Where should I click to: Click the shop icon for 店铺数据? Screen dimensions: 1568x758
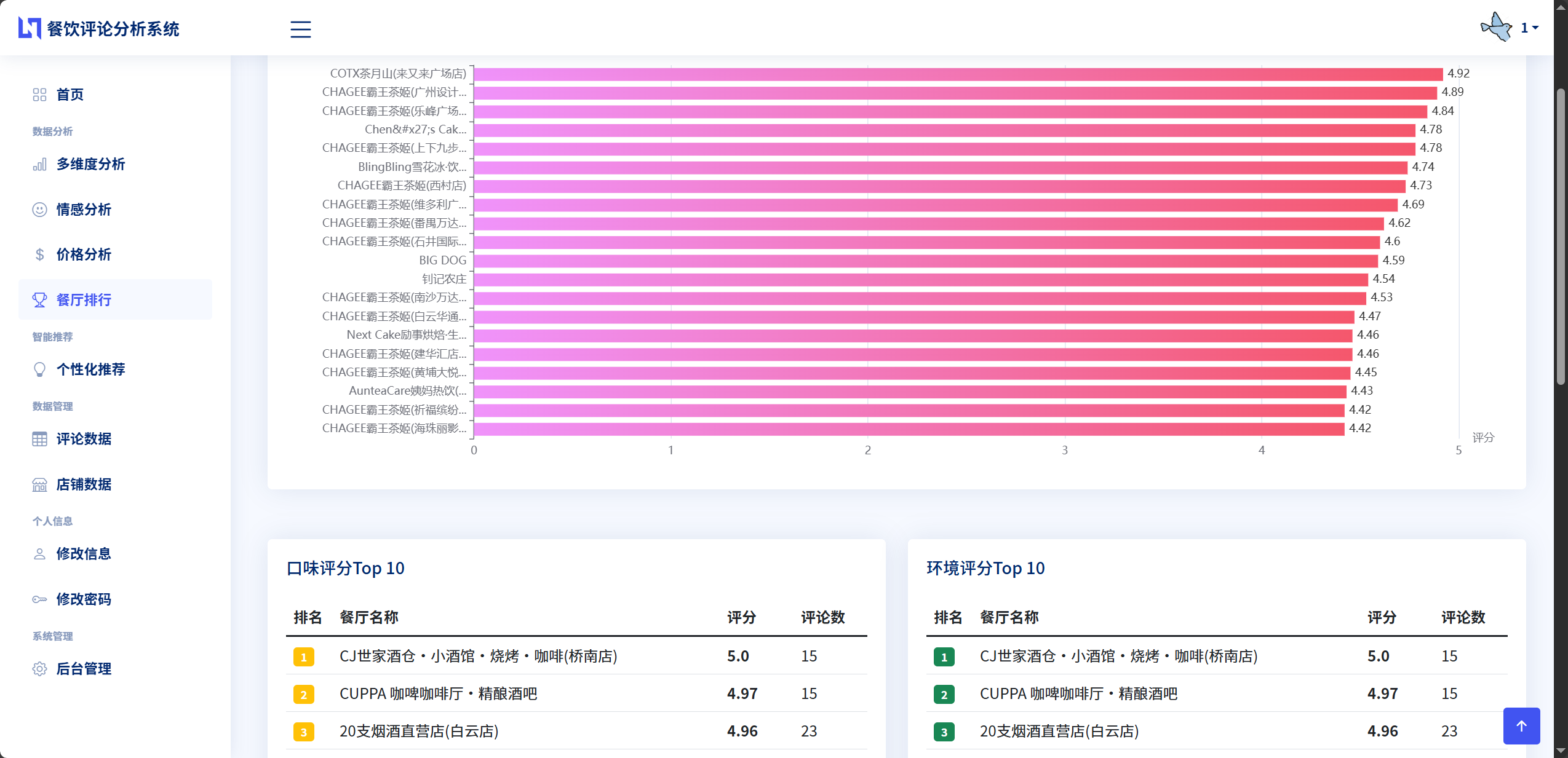tap(39, 484)
